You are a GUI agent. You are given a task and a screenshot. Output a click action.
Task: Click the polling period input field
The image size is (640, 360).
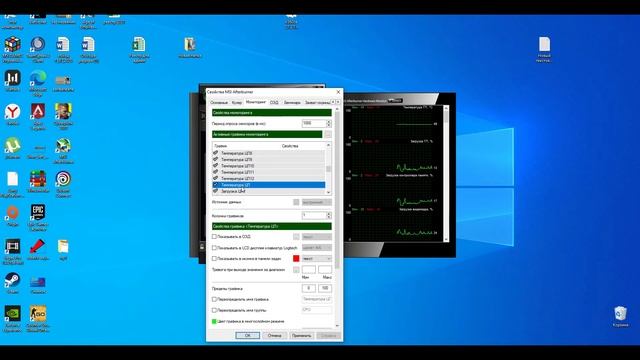click(314, 123)
